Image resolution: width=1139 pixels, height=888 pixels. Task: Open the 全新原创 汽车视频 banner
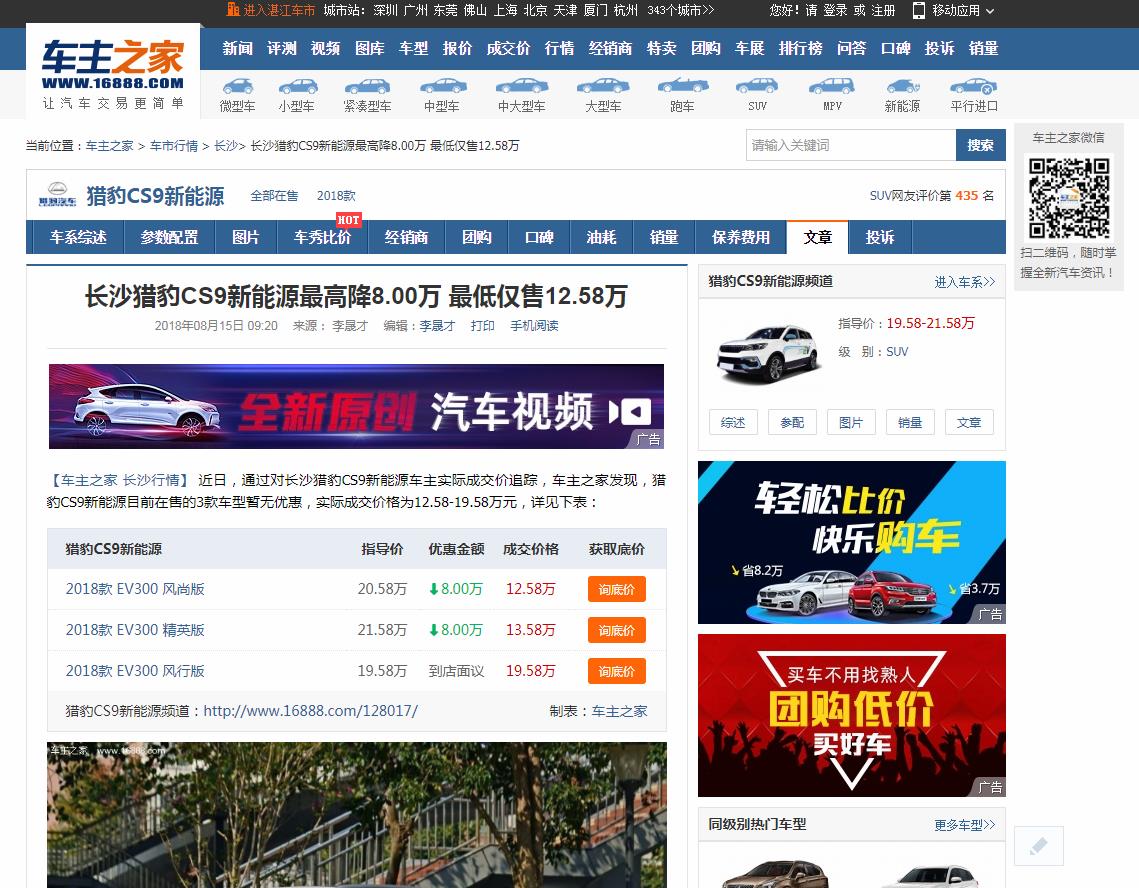(x=356, y=406)
